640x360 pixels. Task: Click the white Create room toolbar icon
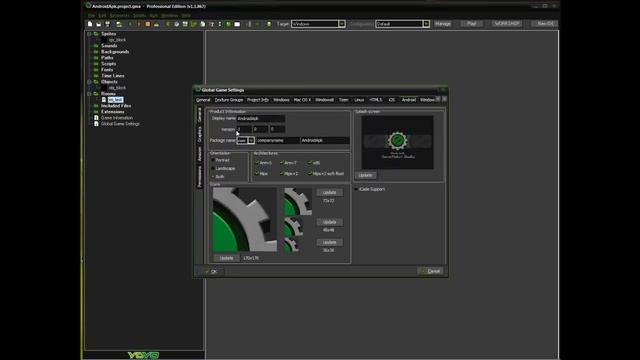237,24
